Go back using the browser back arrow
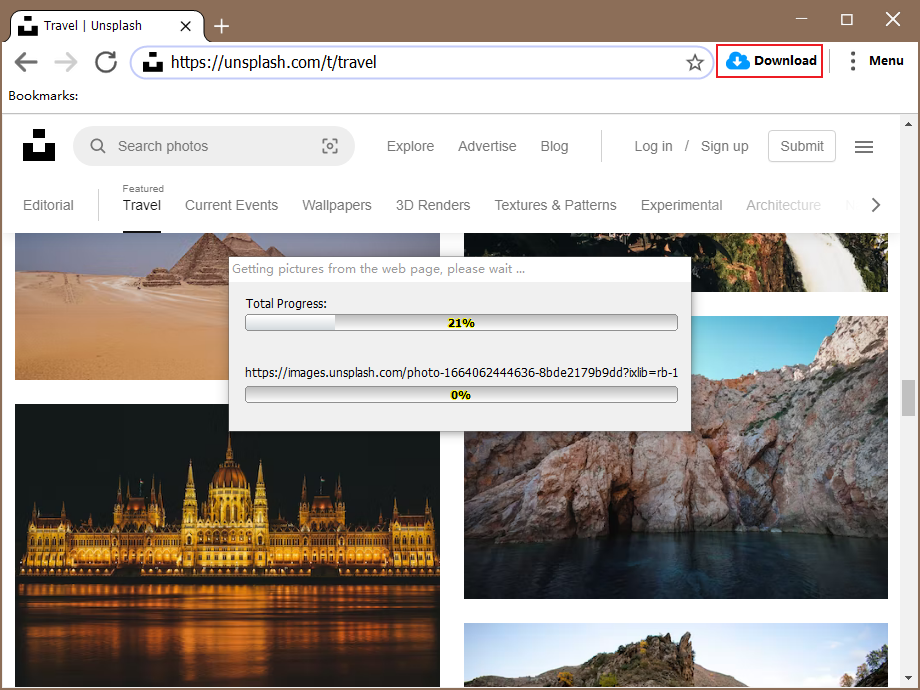The width and height of the screenshot is (920, 690). 26,62
